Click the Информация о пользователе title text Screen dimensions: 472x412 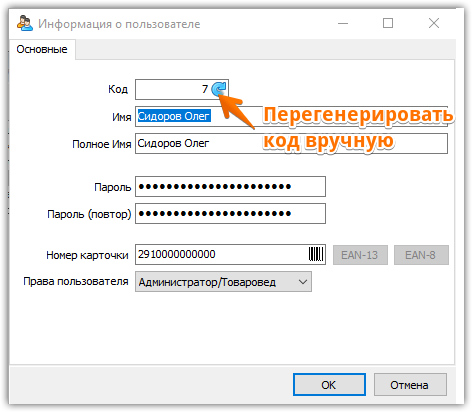point(119,24)
